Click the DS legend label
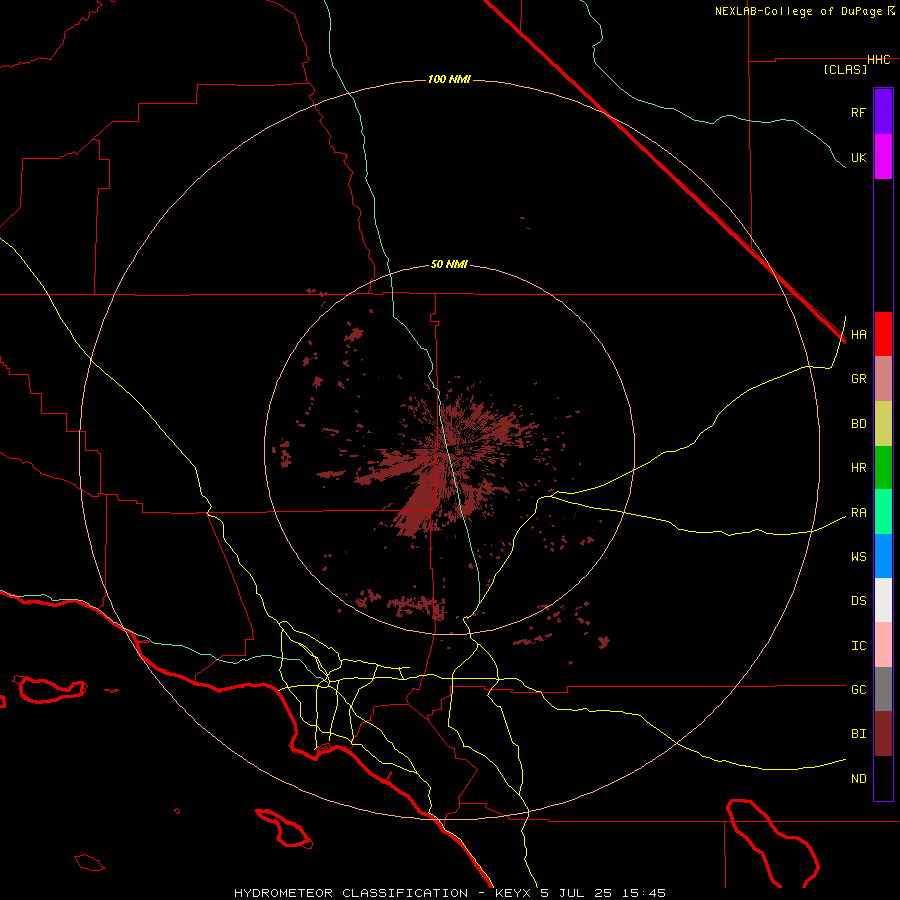900x900 pixels. [x=858, y=600]
